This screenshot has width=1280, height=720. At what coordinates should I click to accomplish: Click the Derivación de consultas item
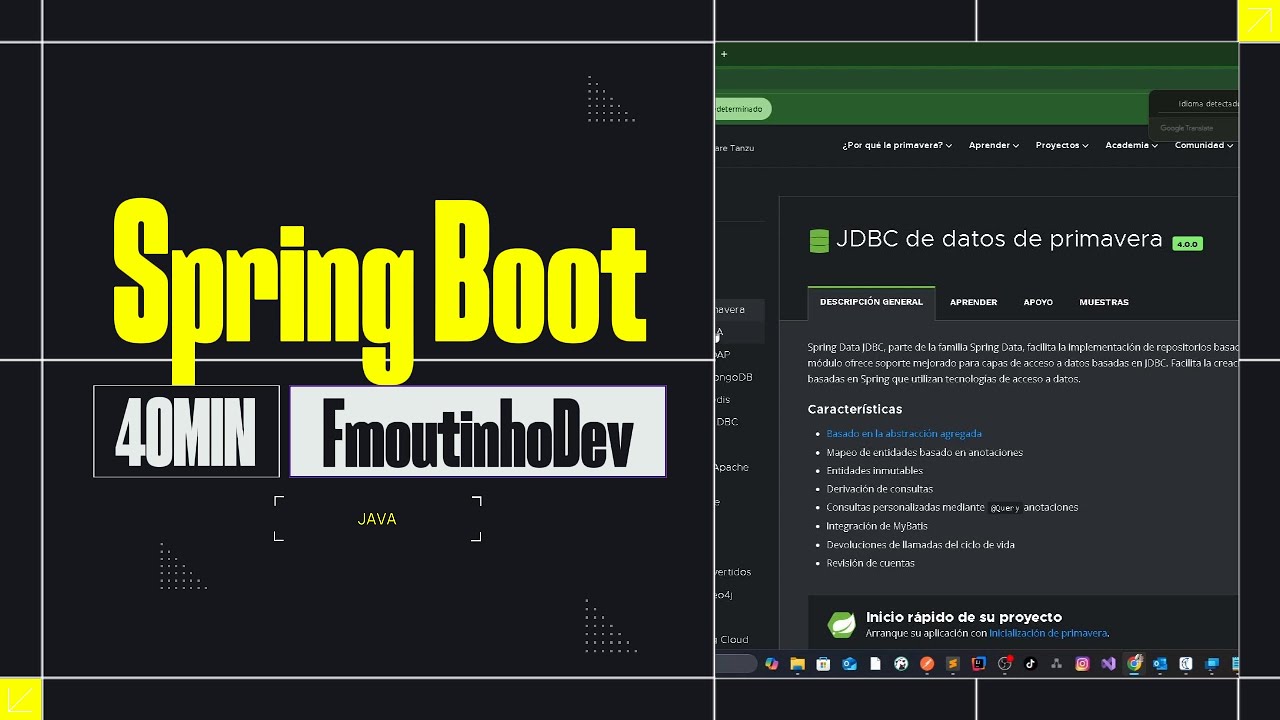pyautogui.click(x=879, y=489)
